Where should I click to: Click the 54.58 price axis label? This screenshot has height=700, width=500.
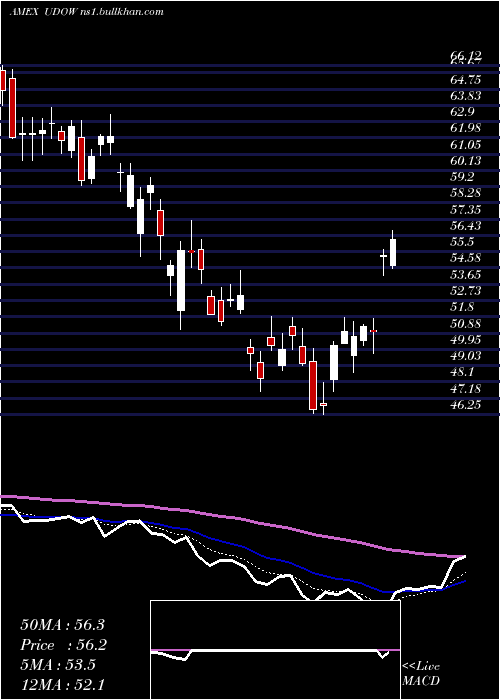(466, 258)
